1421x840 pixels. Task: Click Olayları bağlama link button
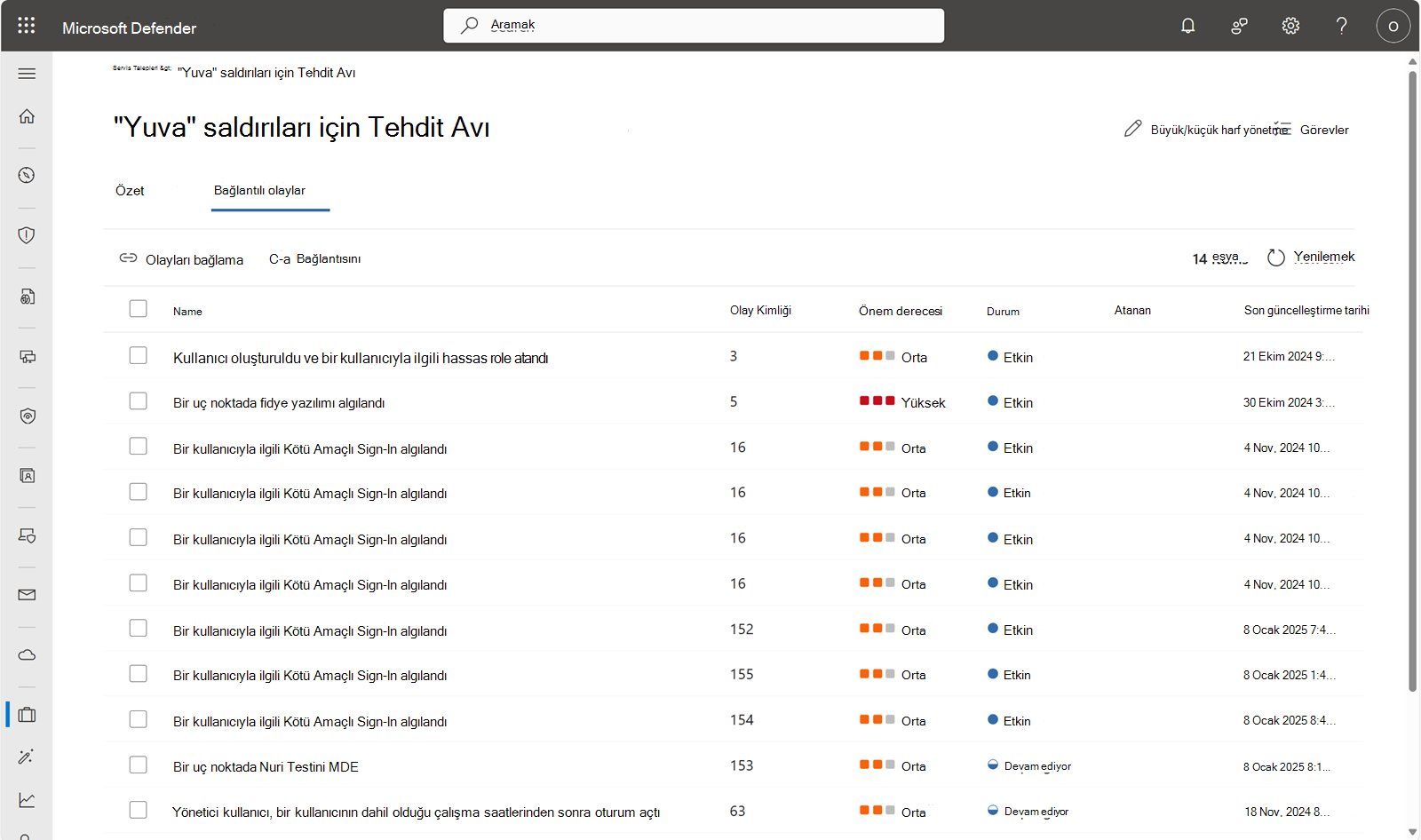tap(181, 259)
